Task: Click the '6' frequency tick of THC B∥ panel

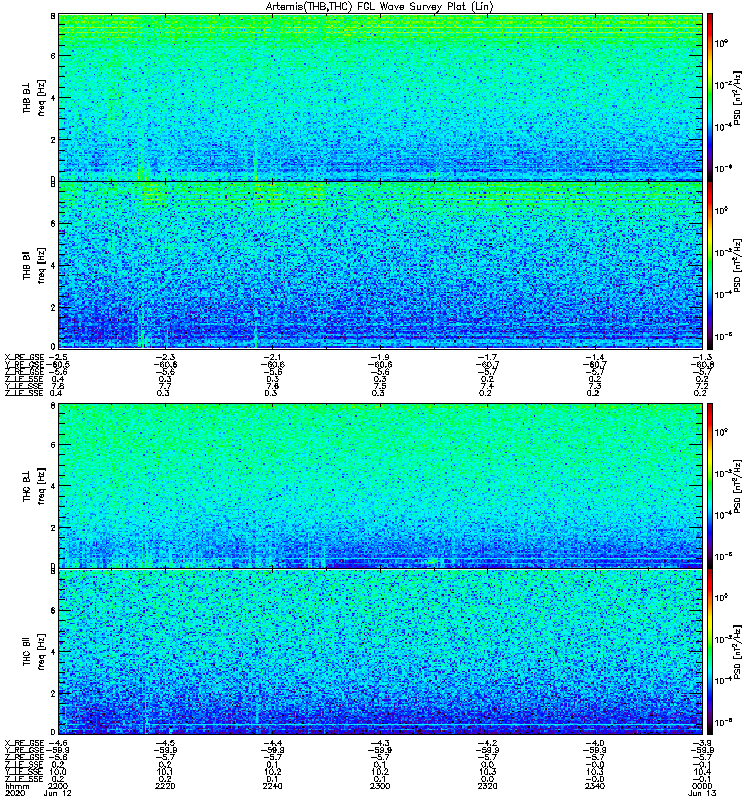Action: (53, 610)
